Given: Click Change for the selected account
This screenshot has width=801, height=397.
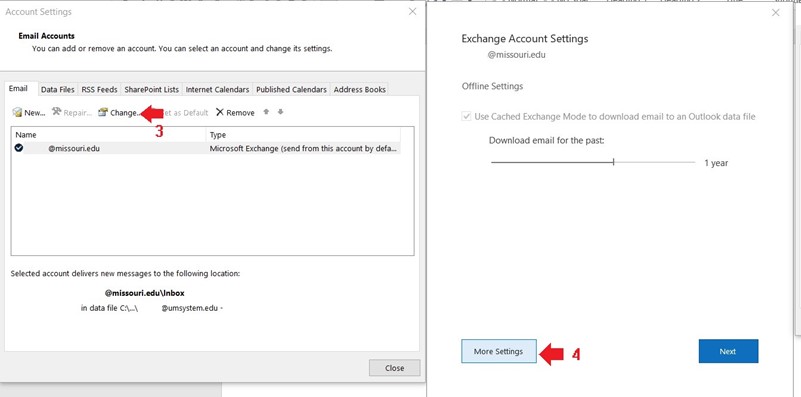Looking at the screenshot, I should pyautogui.click(x=118, y=112).
